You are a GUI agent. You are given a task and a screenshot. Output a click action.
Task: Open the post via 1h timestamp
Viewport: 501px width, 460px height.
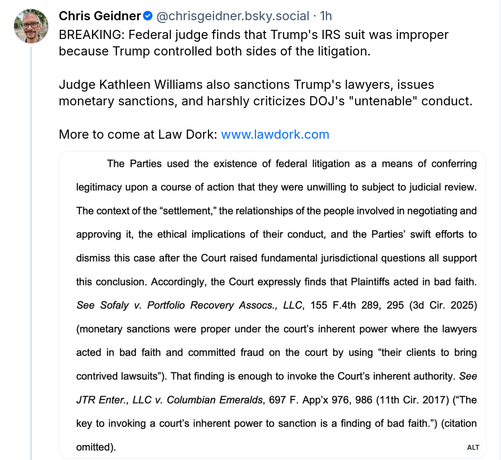tap(326, 16)
